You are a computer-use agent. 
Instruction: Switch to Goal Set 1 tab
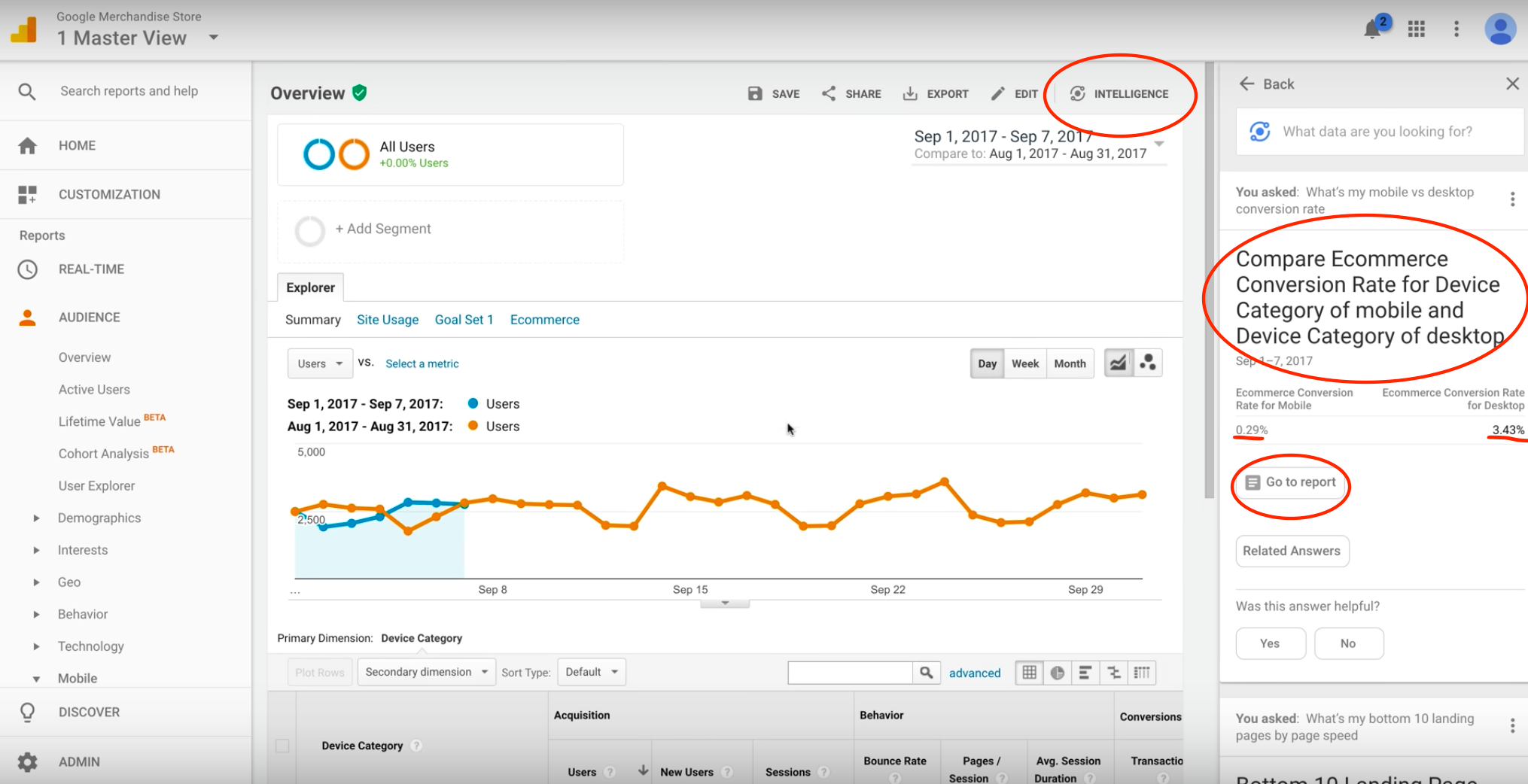464,320
